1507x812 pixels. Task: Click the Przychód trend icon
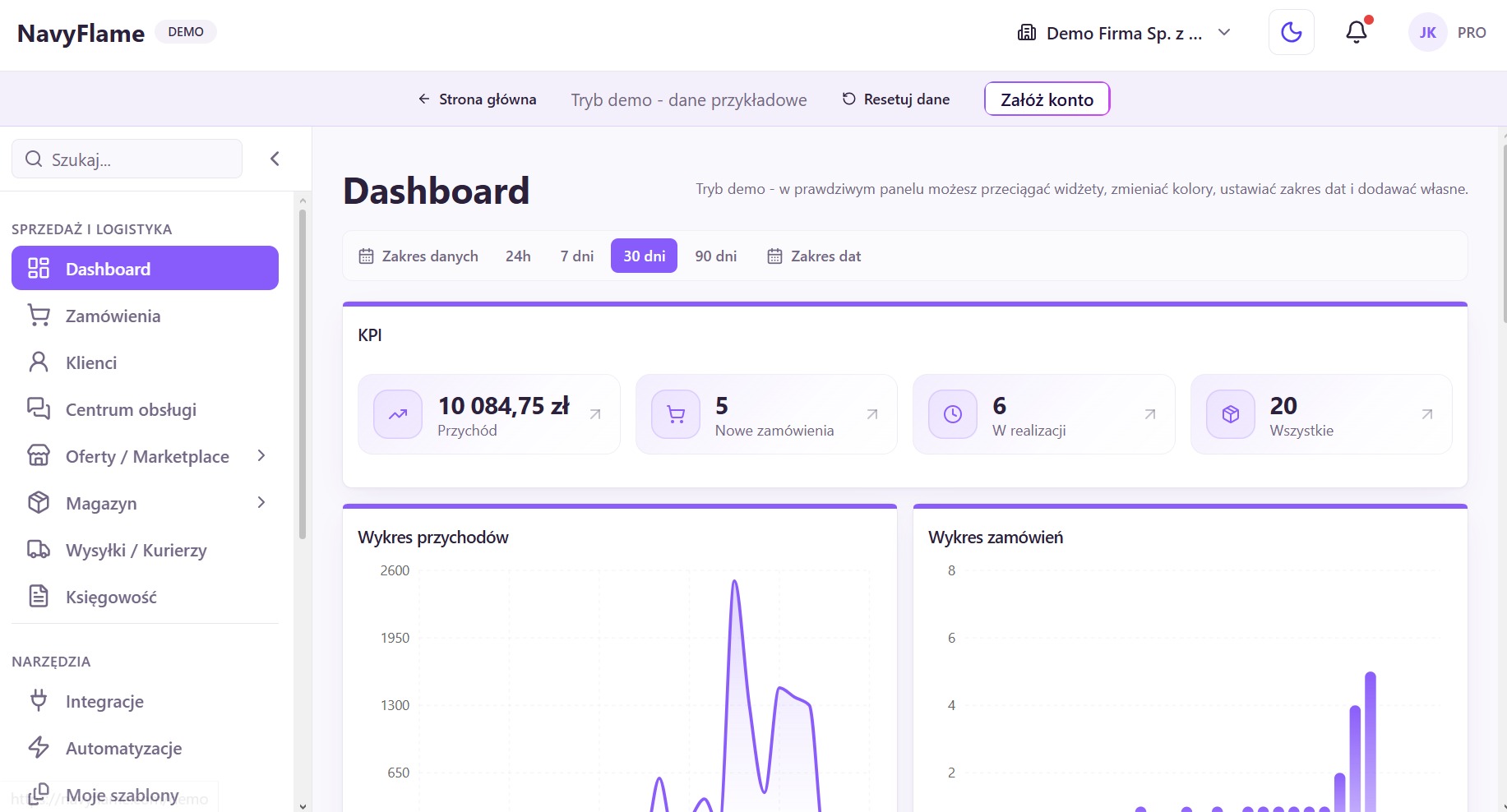point(398,414)
